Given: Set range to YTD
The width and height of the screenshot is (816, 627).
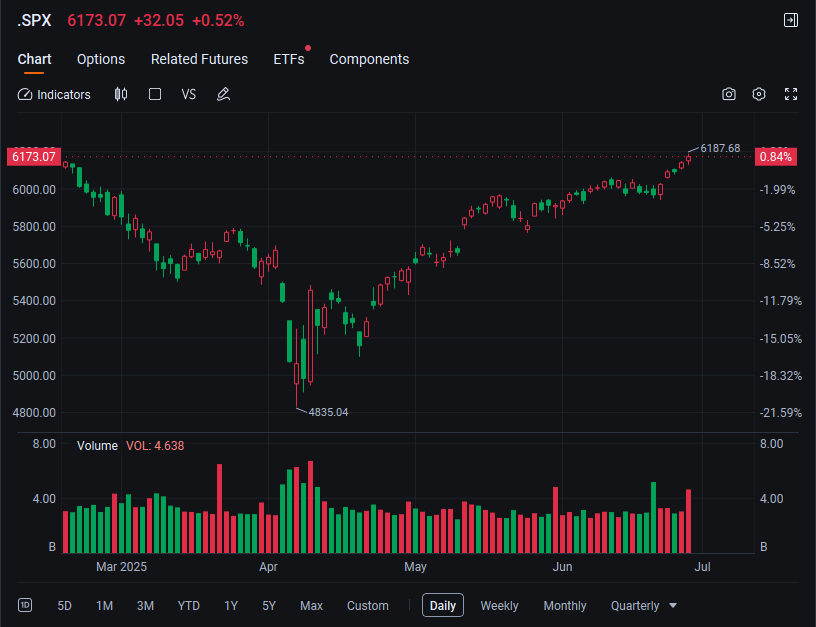Looking at the screenshot, I should [x=188, y=606].
